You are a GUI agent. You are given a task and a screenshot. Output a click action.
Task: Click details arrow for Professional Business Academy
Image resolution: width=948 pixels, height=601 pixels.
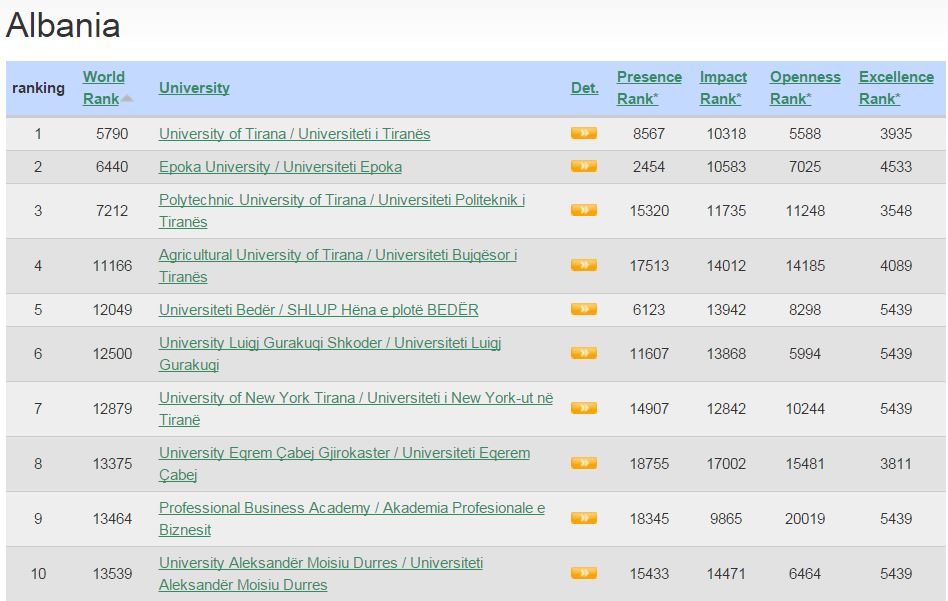583,518
